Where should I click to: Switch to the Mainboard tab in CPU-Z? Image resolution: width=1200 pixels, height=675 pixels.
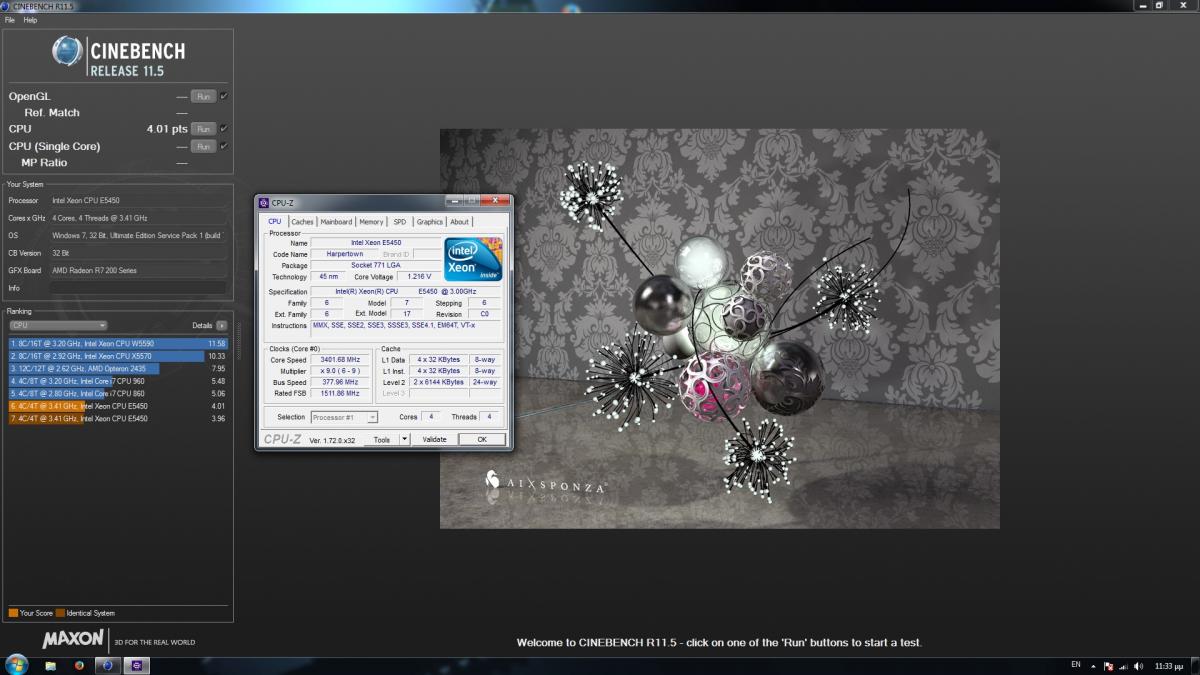336,222
